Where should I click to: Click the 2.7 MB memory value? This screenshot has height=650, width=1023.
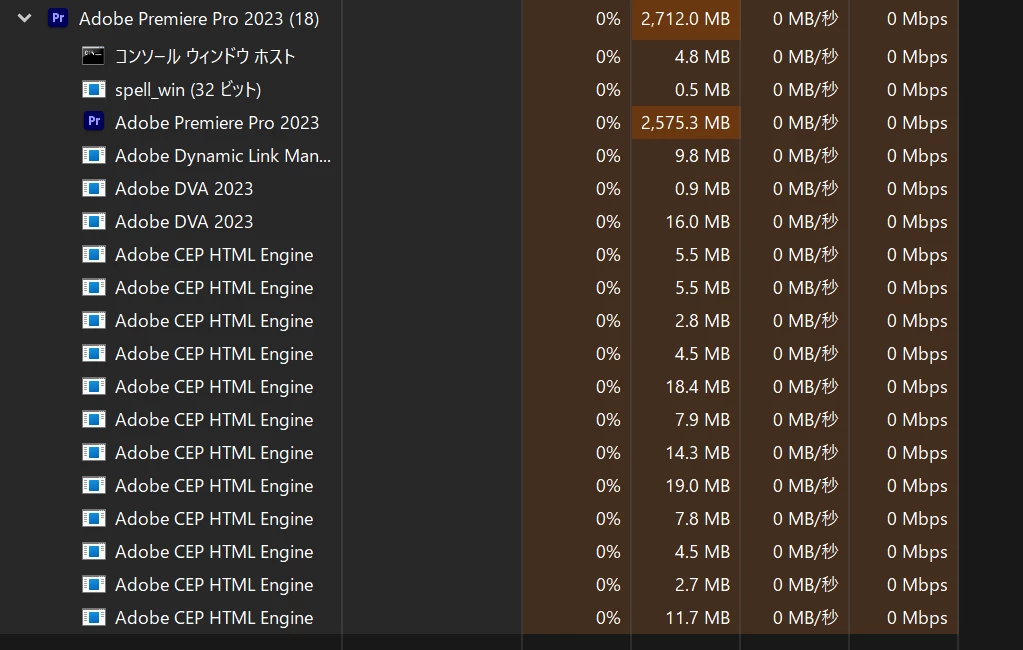[702, 584]
